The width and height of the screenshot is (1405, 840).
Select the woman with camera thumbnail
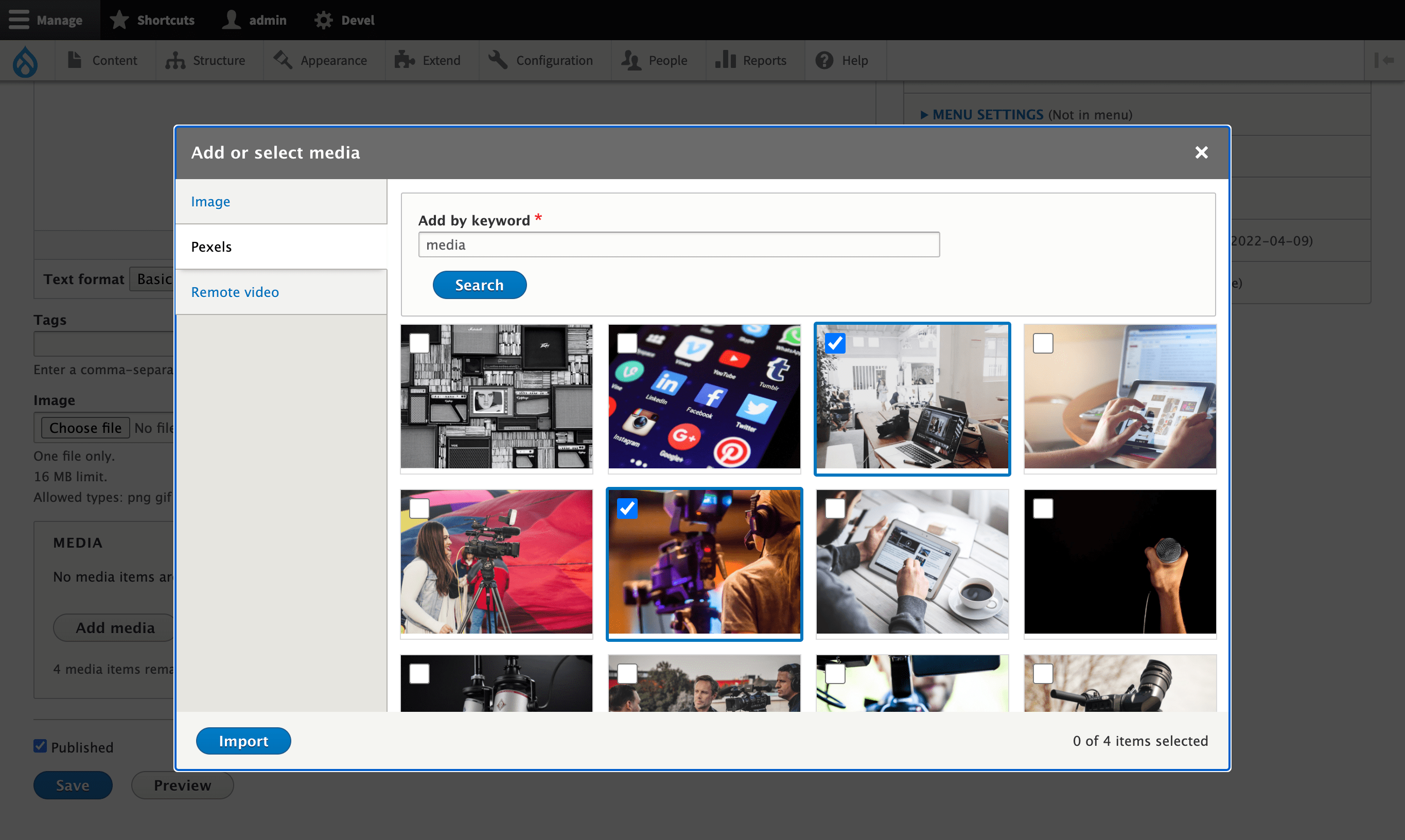[496, 562]
